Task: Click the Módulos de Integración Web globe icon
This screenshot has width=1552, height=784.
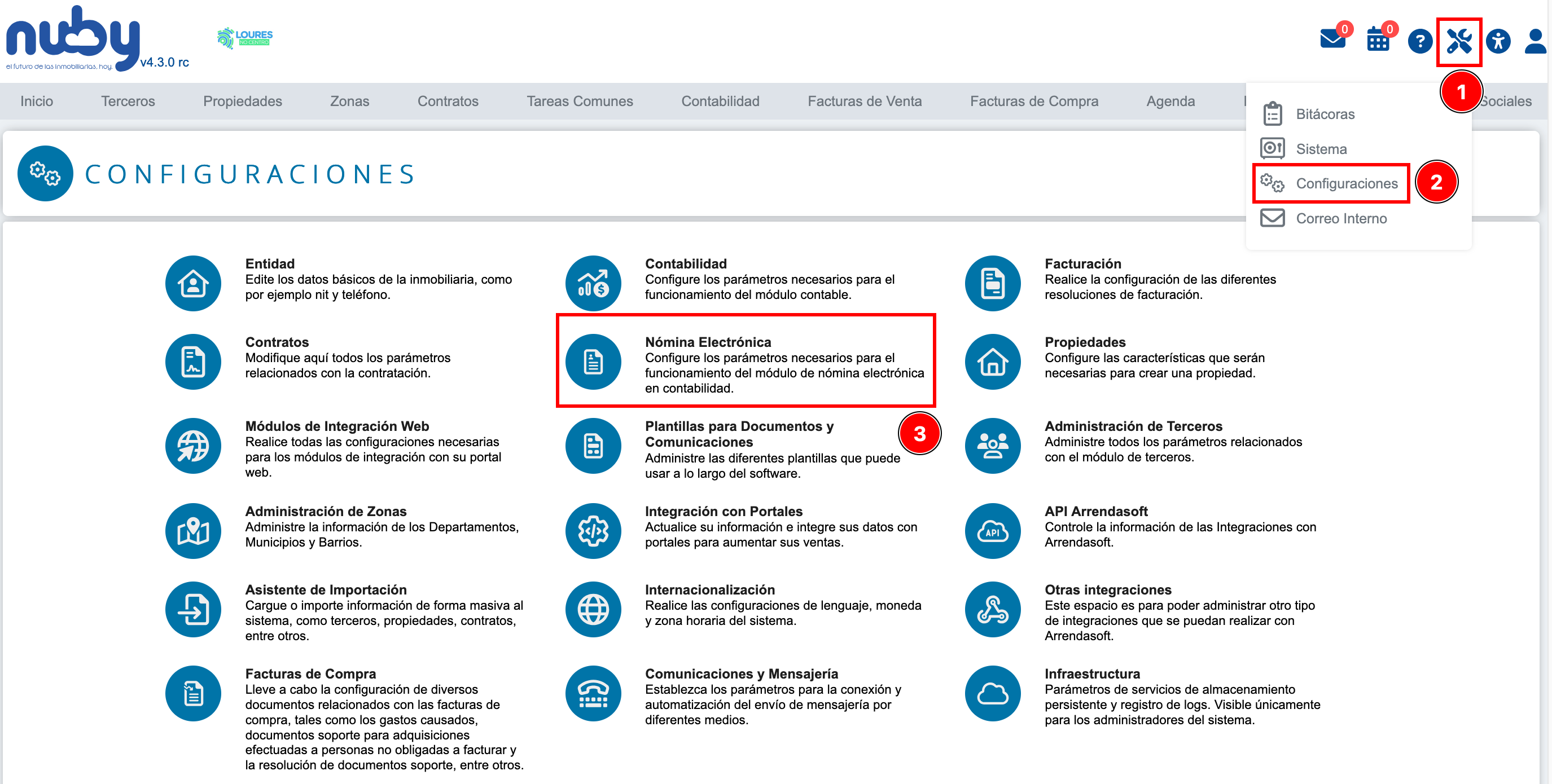Action: pos(193,446)
